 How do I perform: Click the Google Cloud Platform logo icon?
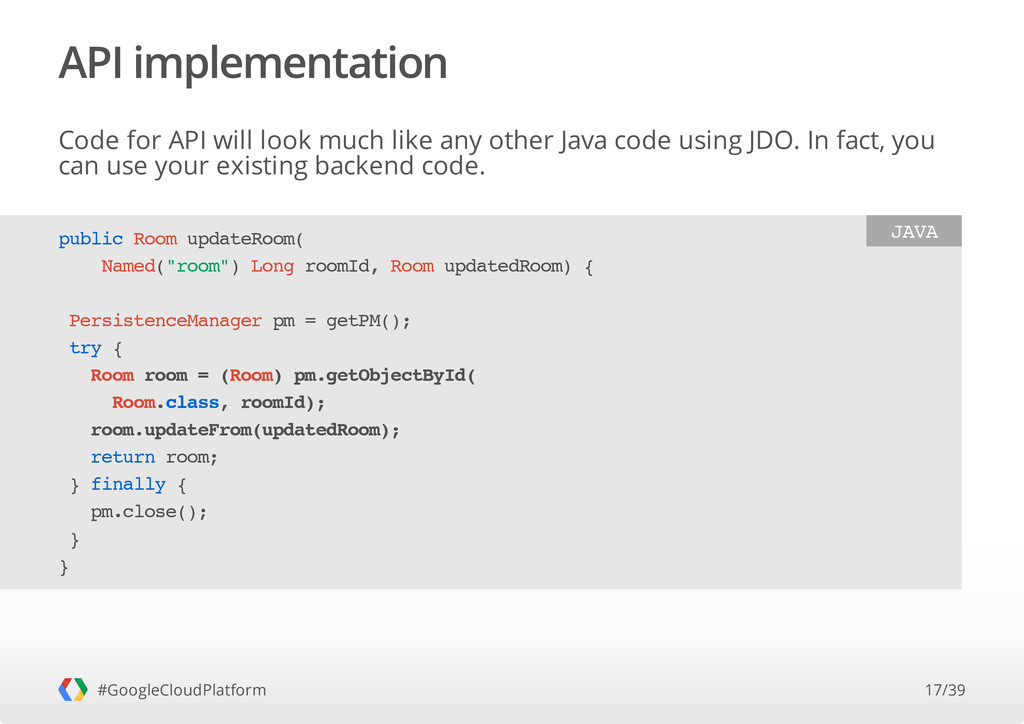[x=72, y=689]
